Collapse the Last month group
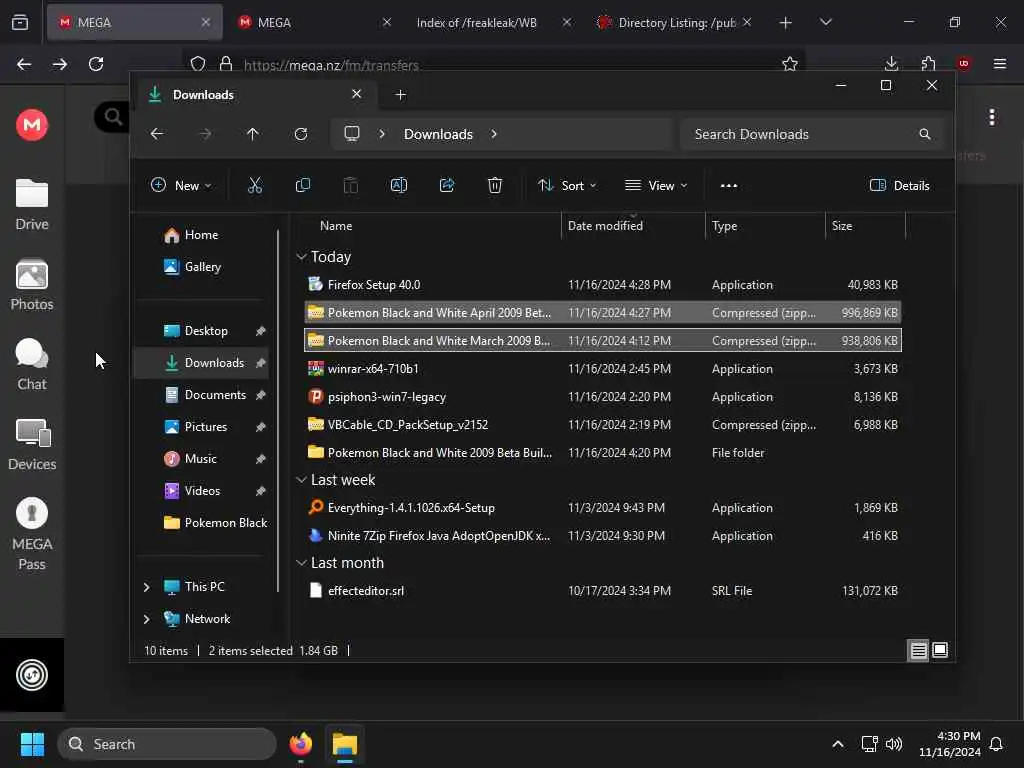The height and width of the screenshot is (768, 1024). [301, 563]
